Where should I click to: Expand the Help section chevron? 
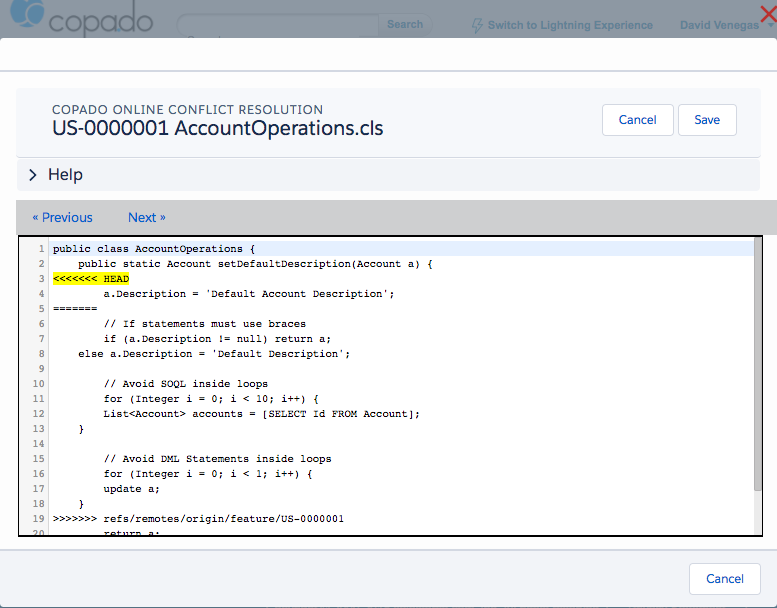[x=33, y=175]
